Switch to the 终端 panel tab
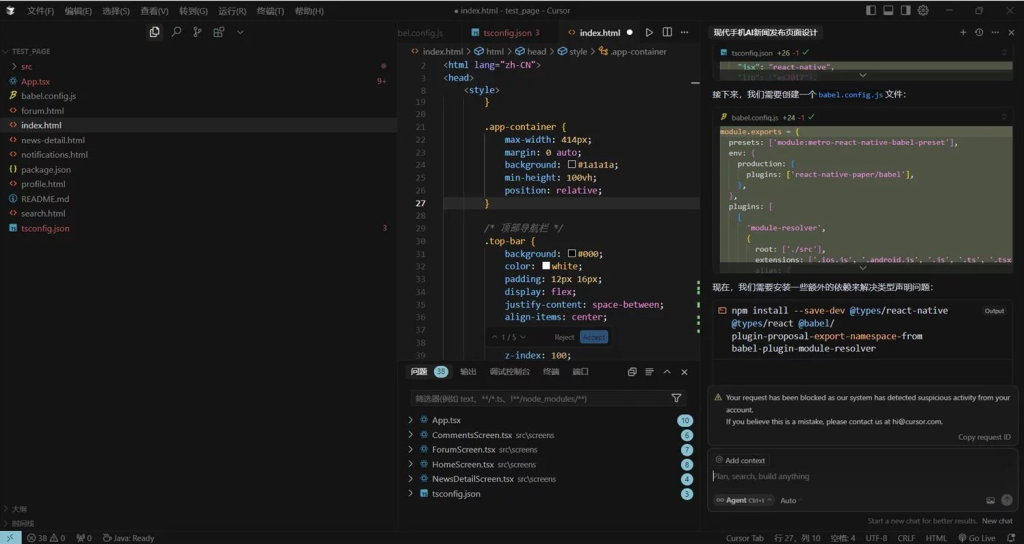The image size is (1024, 544). coord(551,372)
